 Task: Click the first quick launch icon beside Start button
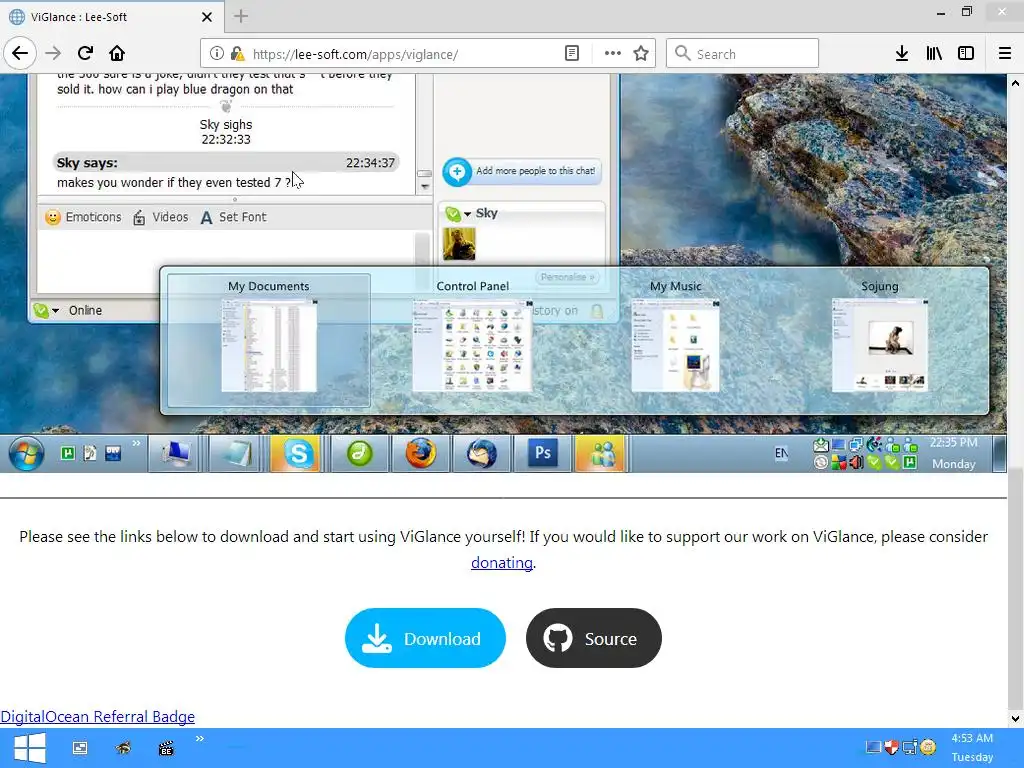(x=80, y=748)
